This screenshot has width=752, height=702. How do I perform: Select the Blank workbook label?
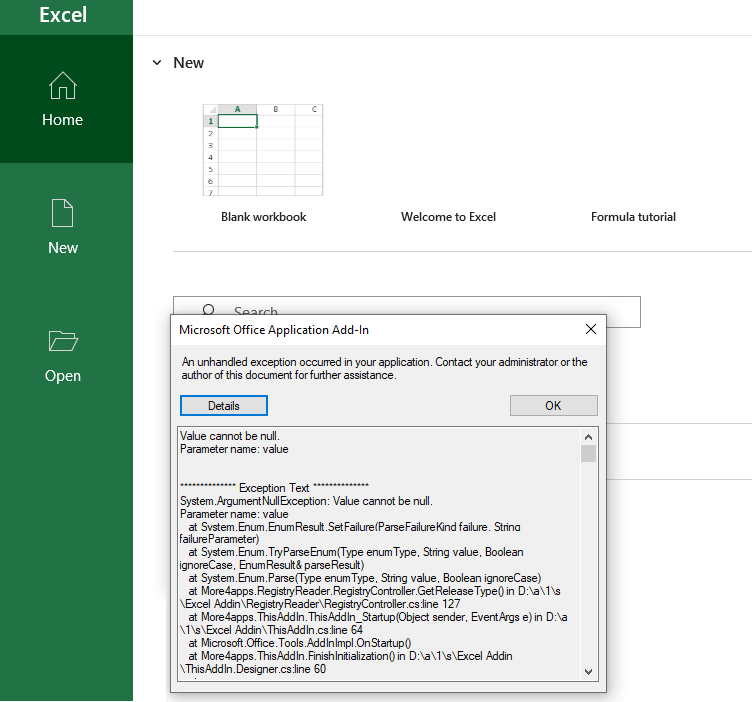pos(263,217)
